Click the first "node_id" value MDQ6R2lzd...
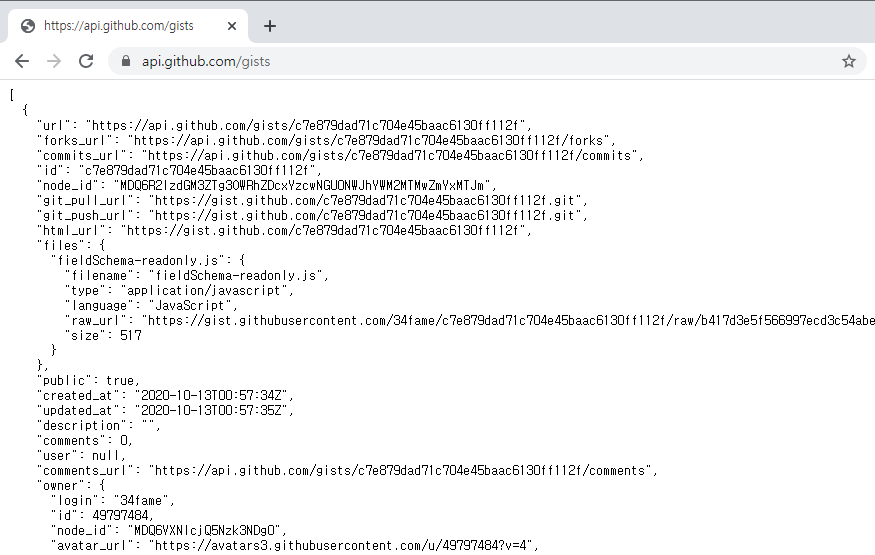The image size is (875, 555). click(305, 185)
